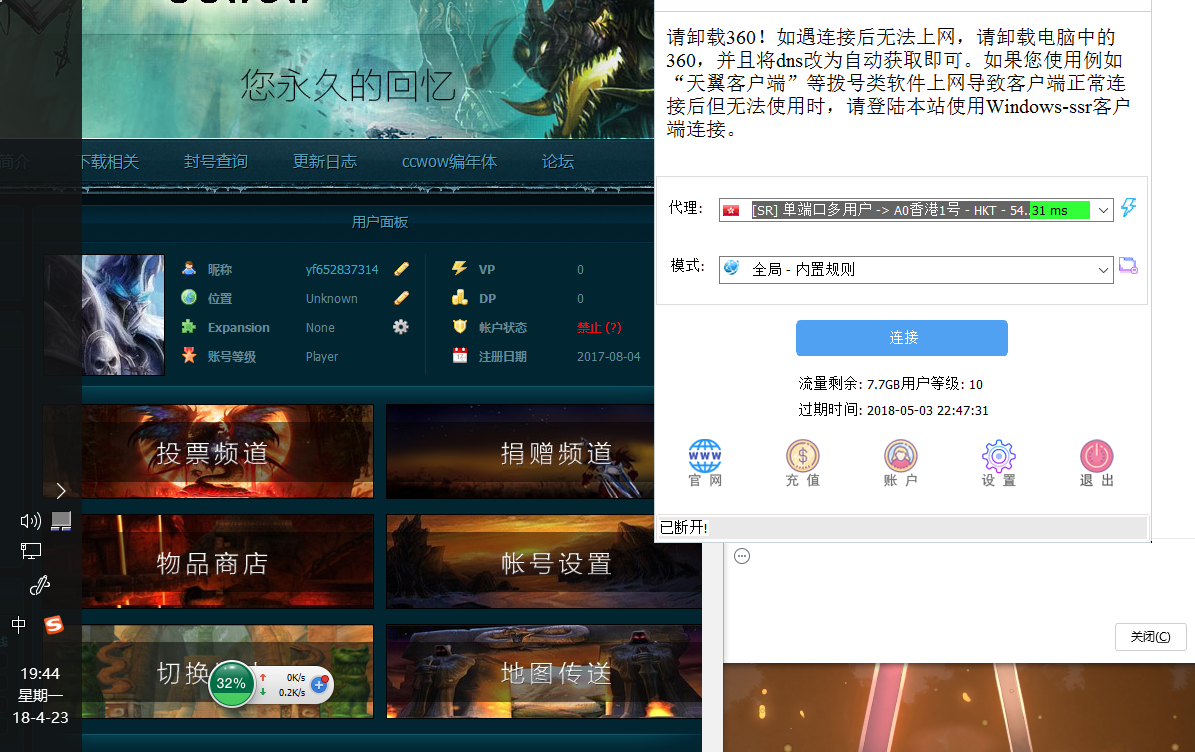1195x752 pixels.
Task: Open the 物品商店 banner tile
Action: (x=213, y=563)
